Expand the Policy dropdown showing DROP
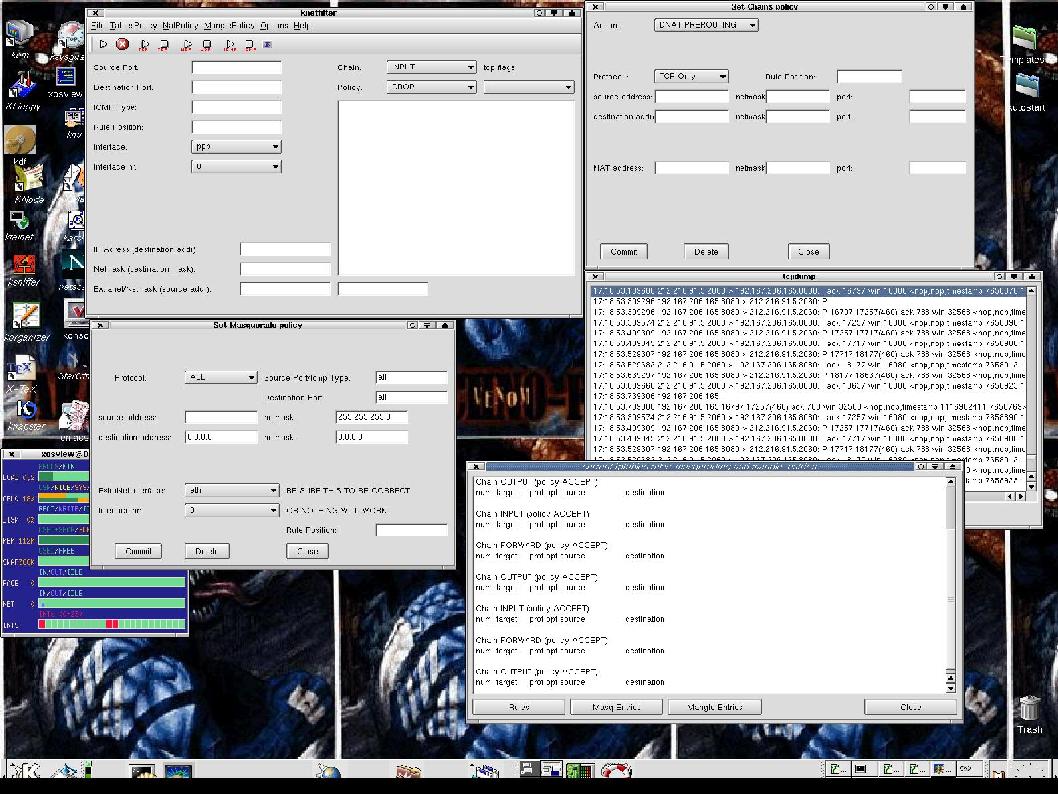 (x=432, y=87)
